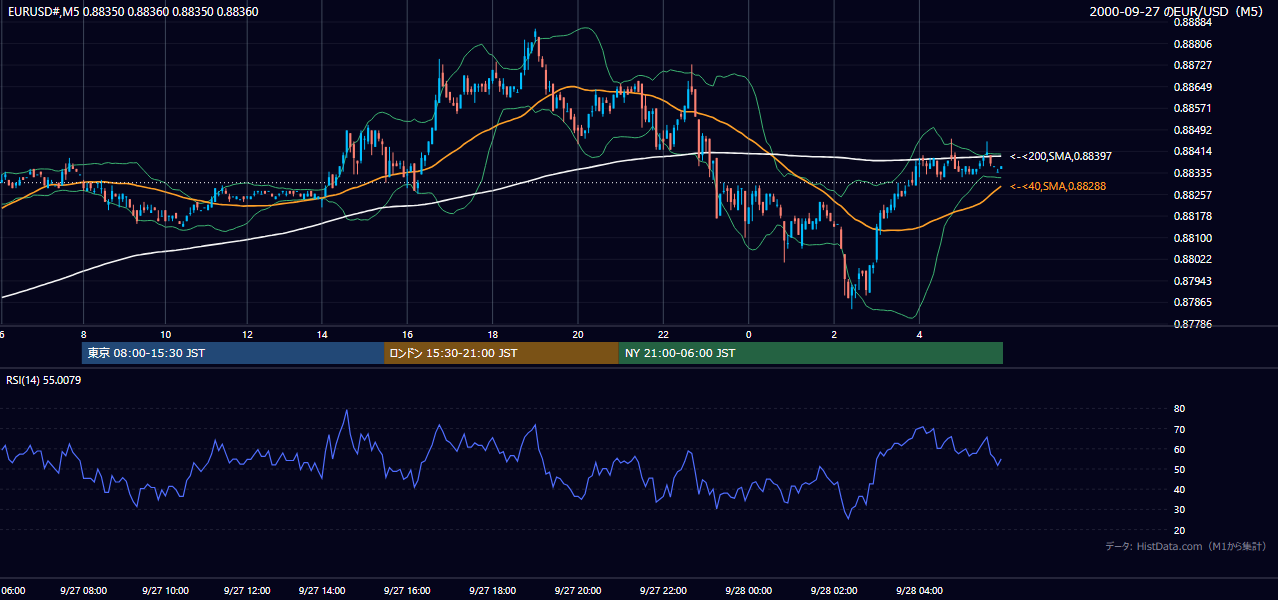
Task: Select the 40 SMA label 0.88288
Action: [1058, 186]
